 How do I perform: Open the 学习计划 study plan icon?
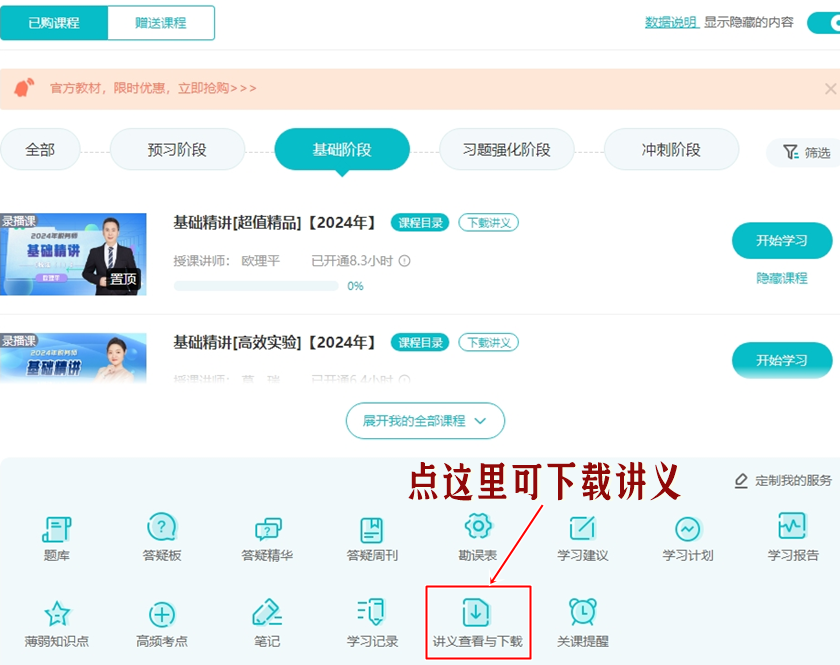pos(687,529)
